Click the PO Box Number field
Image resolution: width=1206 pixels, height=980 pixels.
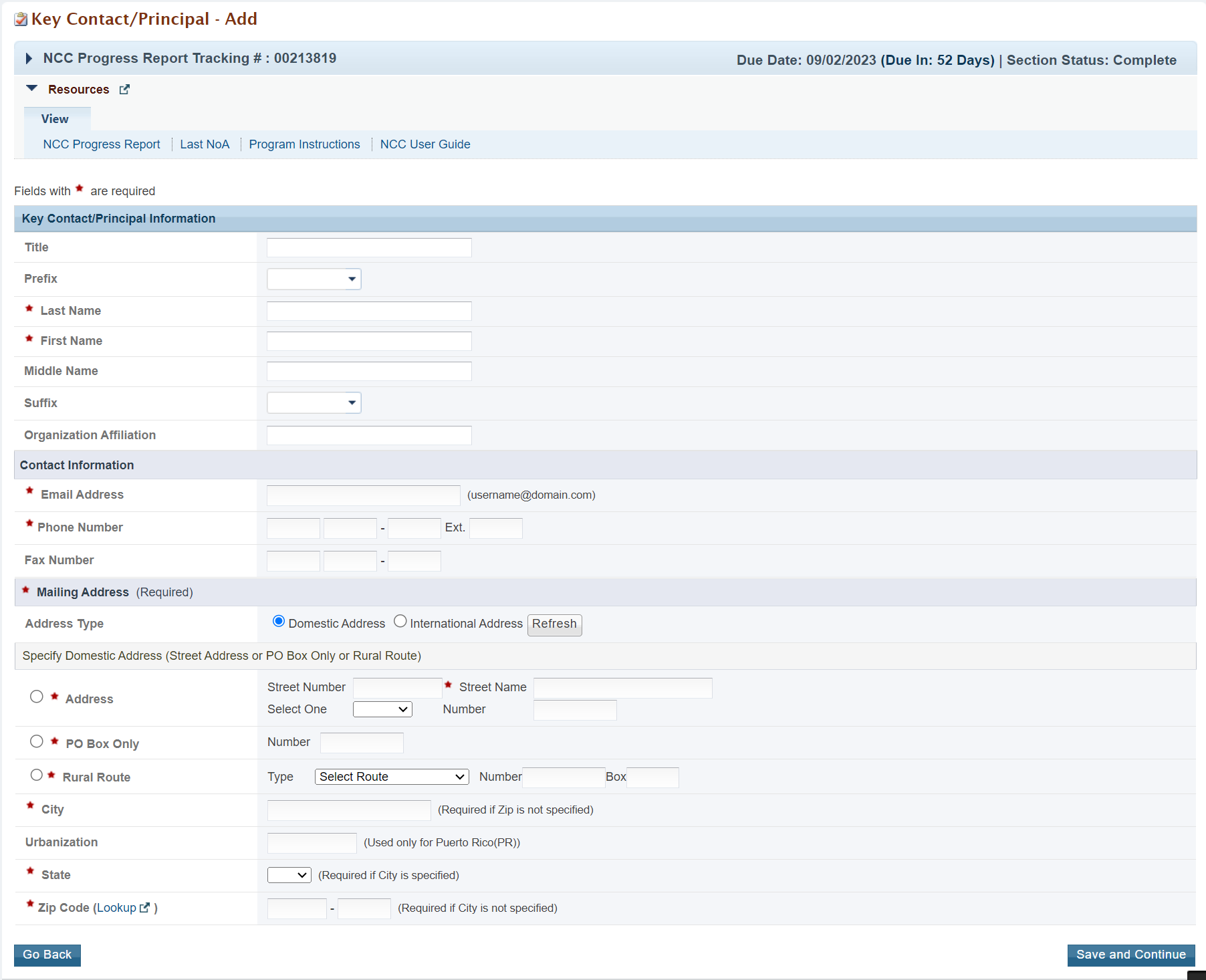click(362, 743)
